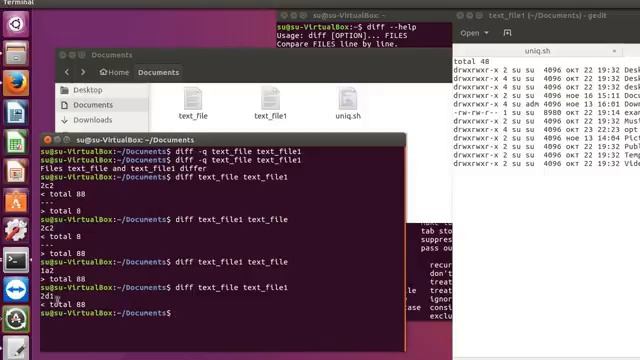Screen dimensions: 640x360
Task: Click the '-rw-rw-r--' line in gedit
Action: 547,112
